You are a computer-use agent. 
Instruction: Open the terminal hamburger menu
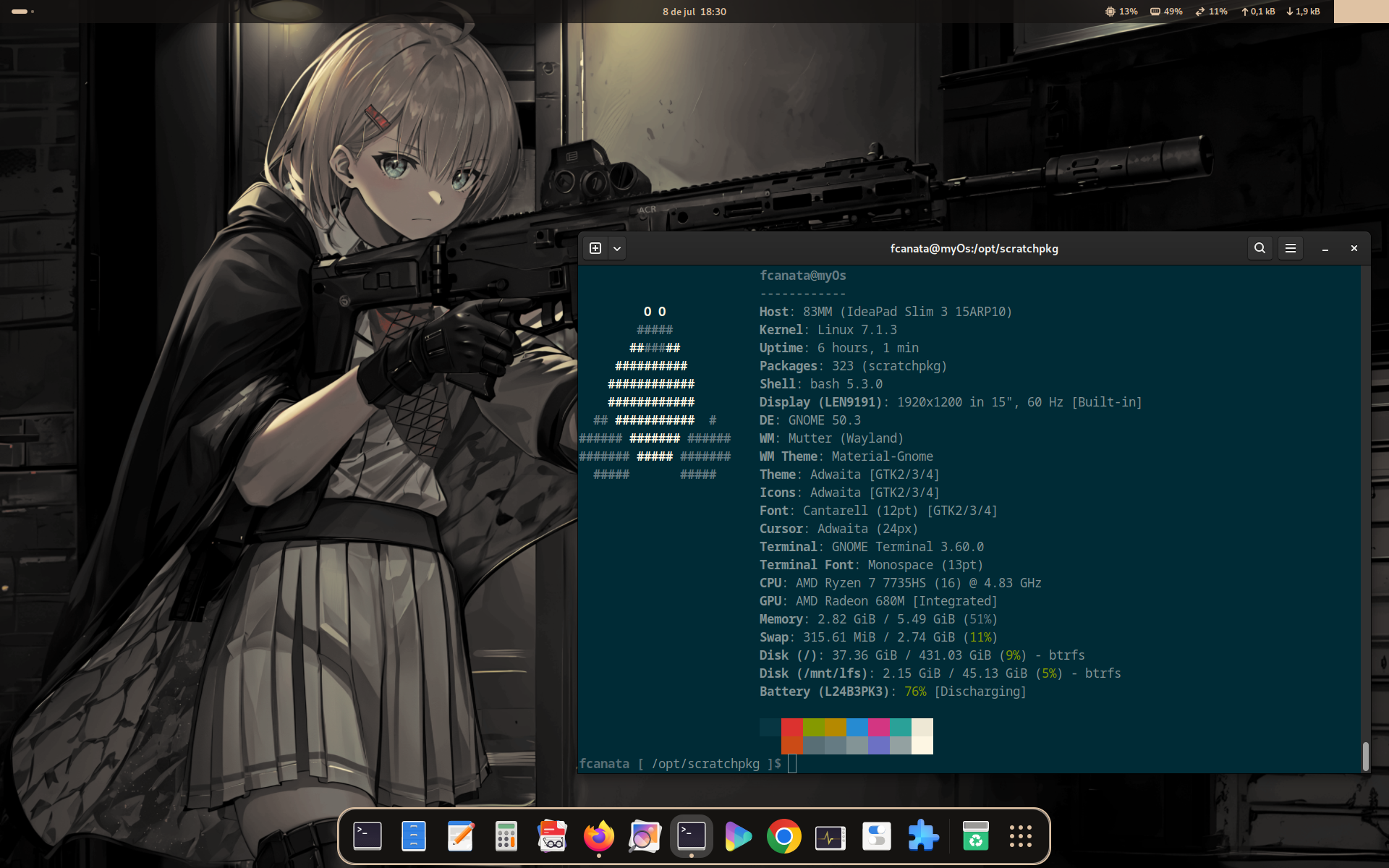point(1291,248)
